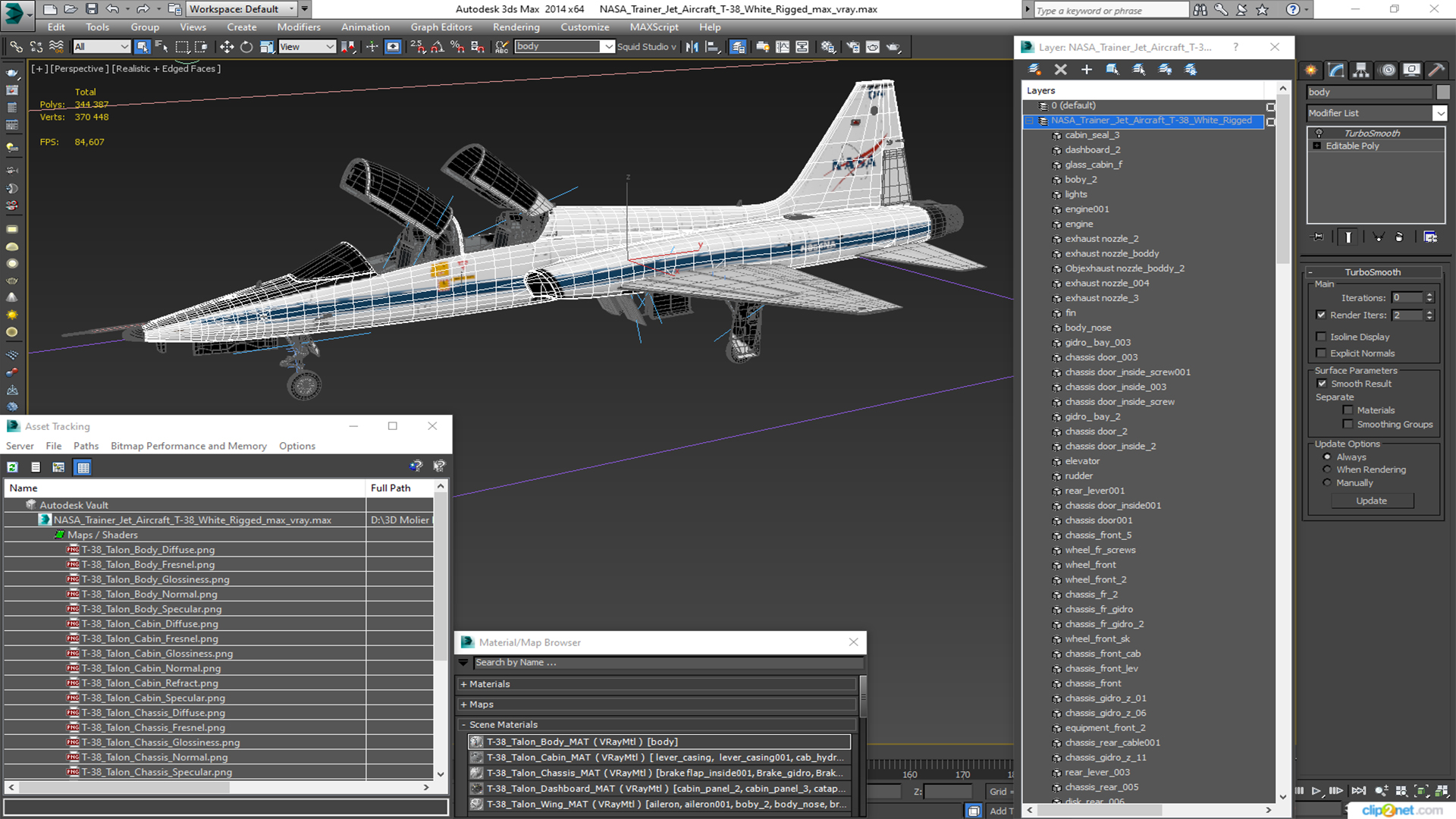Select the Select and Move tool
Screen dimensions: 1456x819
[x=227, y=47]
